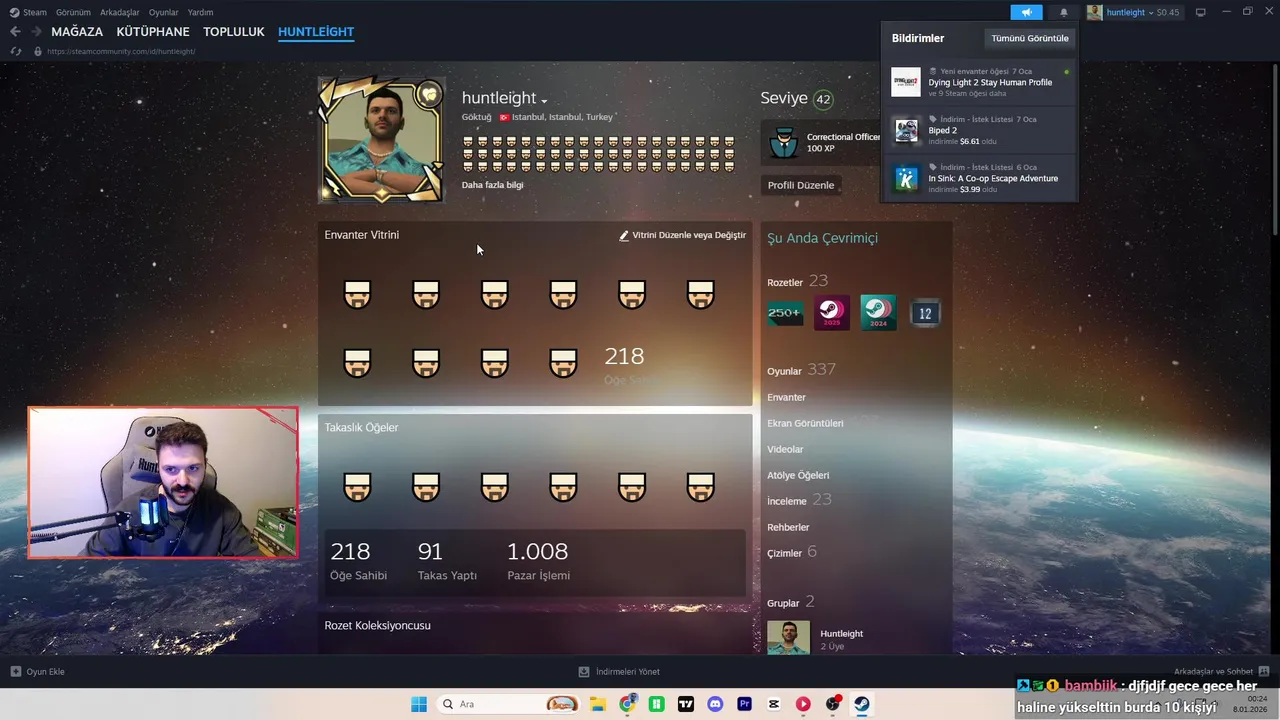Open TradingView from the taskbar
This screenshot has width=1280, height=720.
(x=686, y=704)
